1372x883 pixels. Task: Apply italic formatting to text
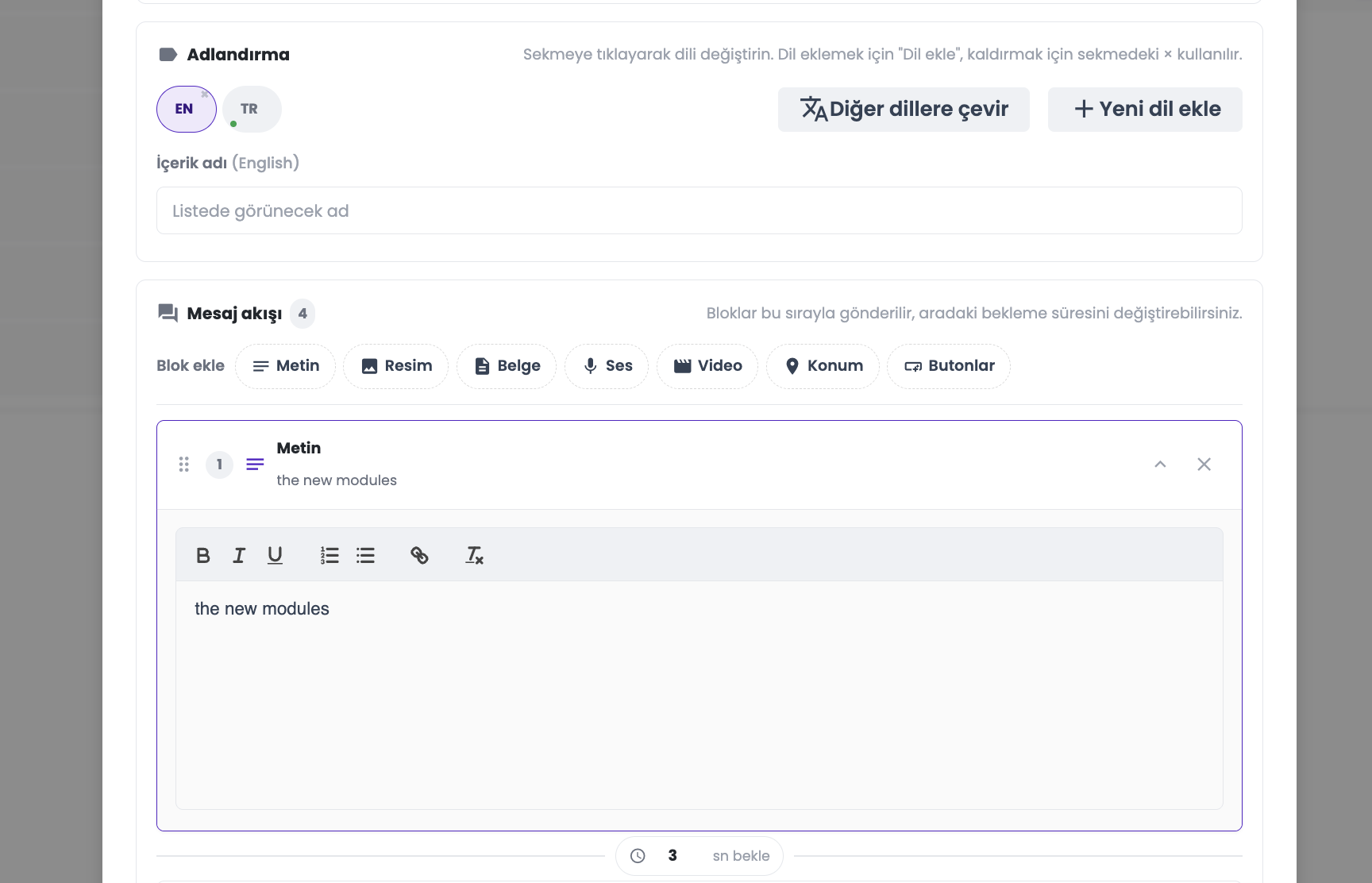(239, 555)
